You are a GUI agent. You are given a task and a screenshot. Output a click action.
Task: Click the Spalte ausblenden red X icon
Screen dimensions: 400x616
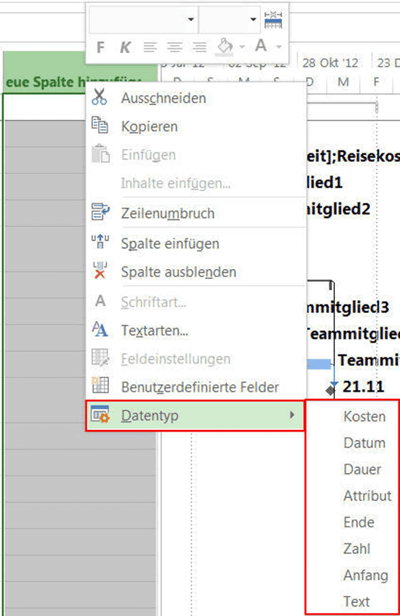coord(100,270)
